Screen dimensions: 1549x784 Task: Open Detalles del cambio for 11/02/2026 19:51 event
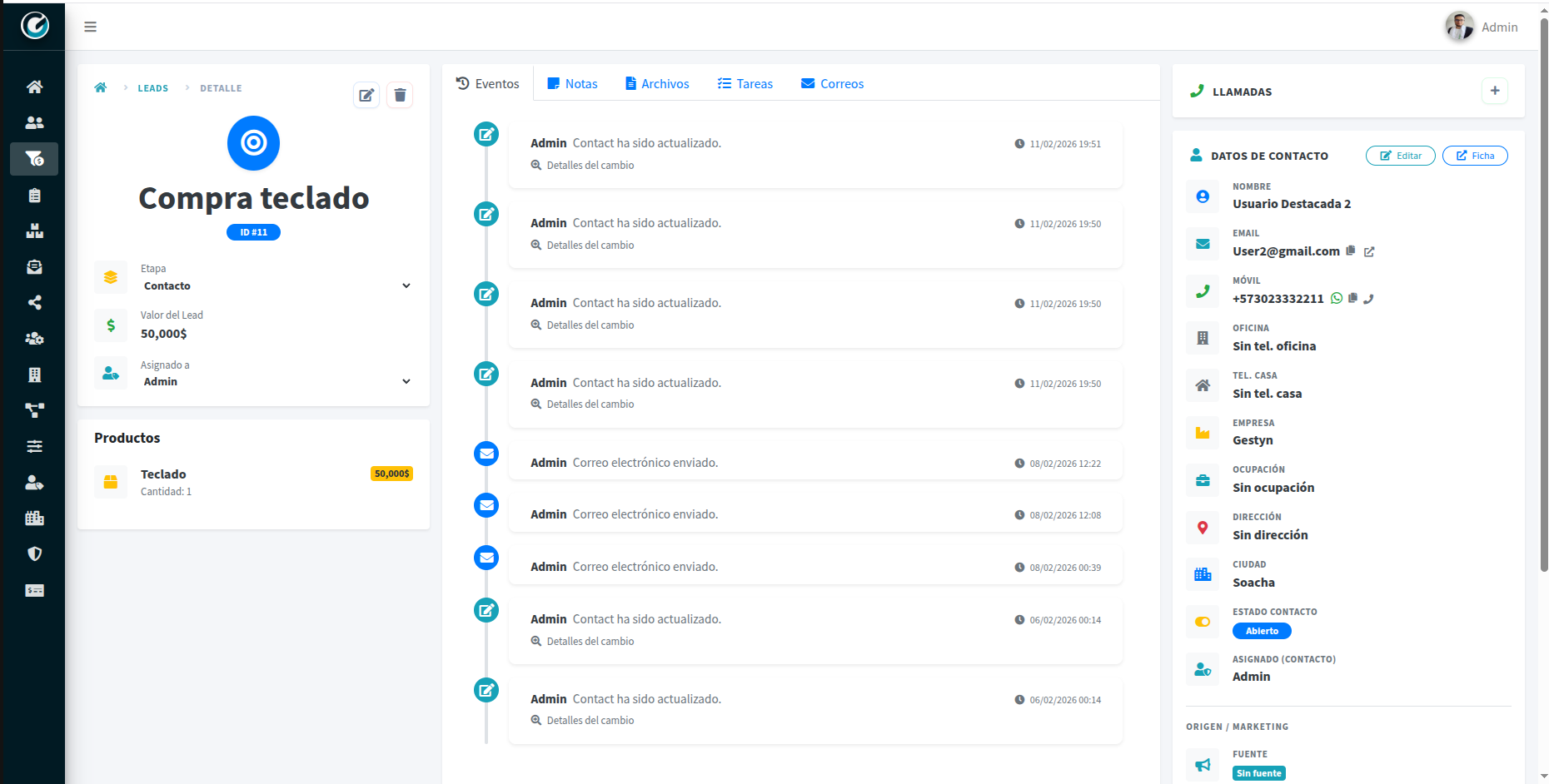click(x=583, y=165)
